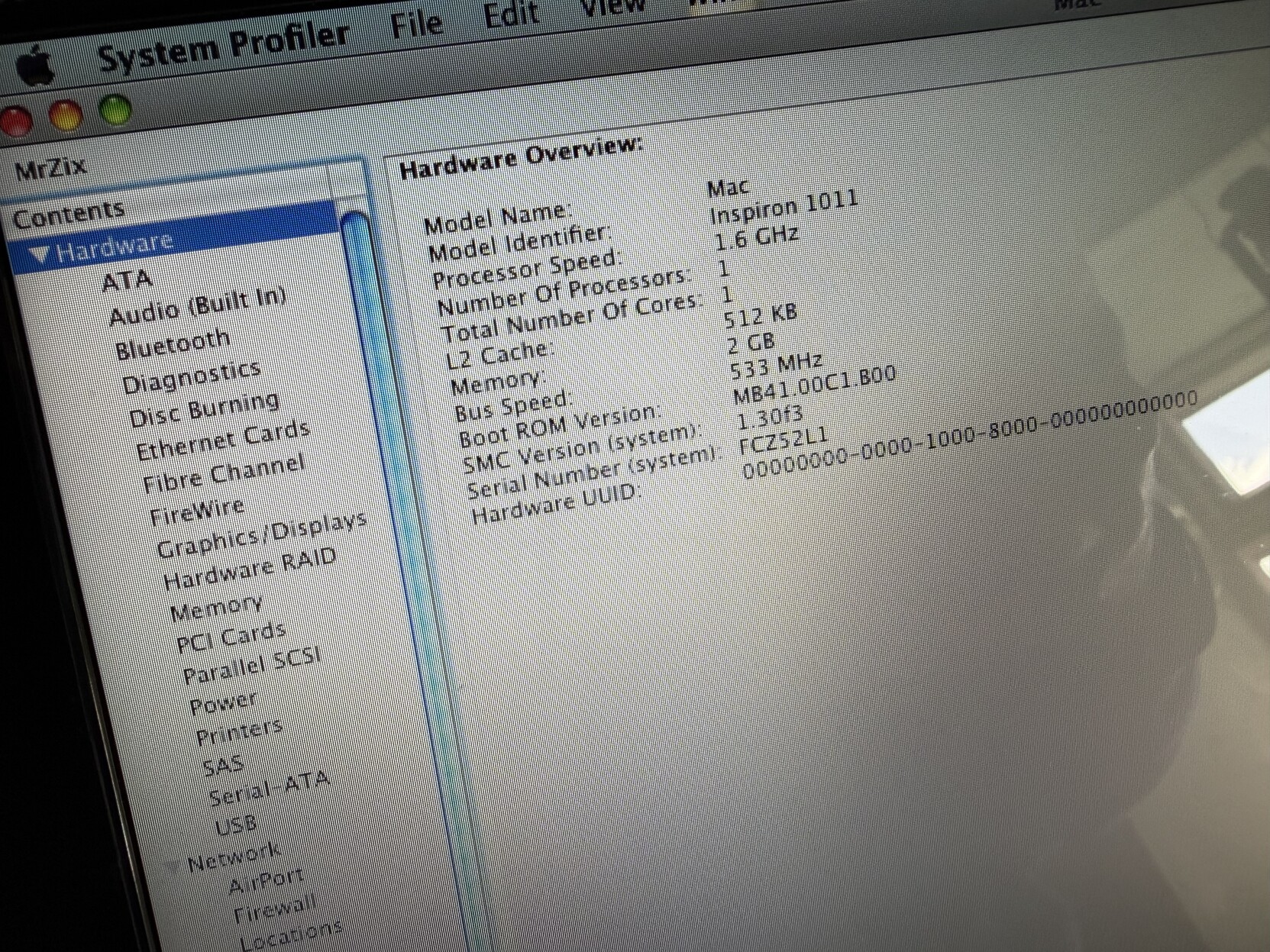Open the Edit menu
Screen dimensions: 1270x952
click(511, 15)
